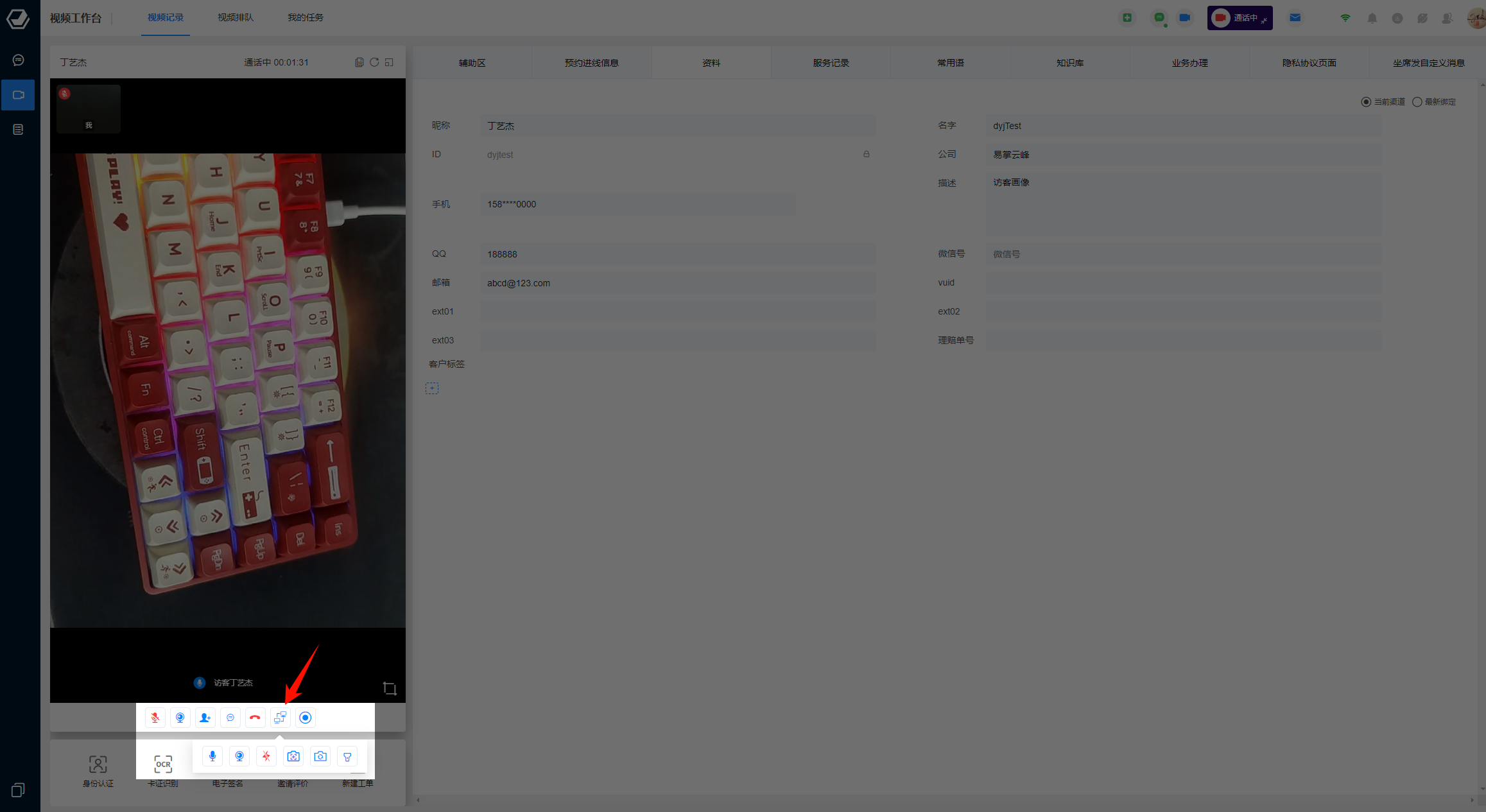The height and width of the screenshot is (812, 1486).
Task: Click the 名字 field showing dyjTest
Action: [1184, 126]
